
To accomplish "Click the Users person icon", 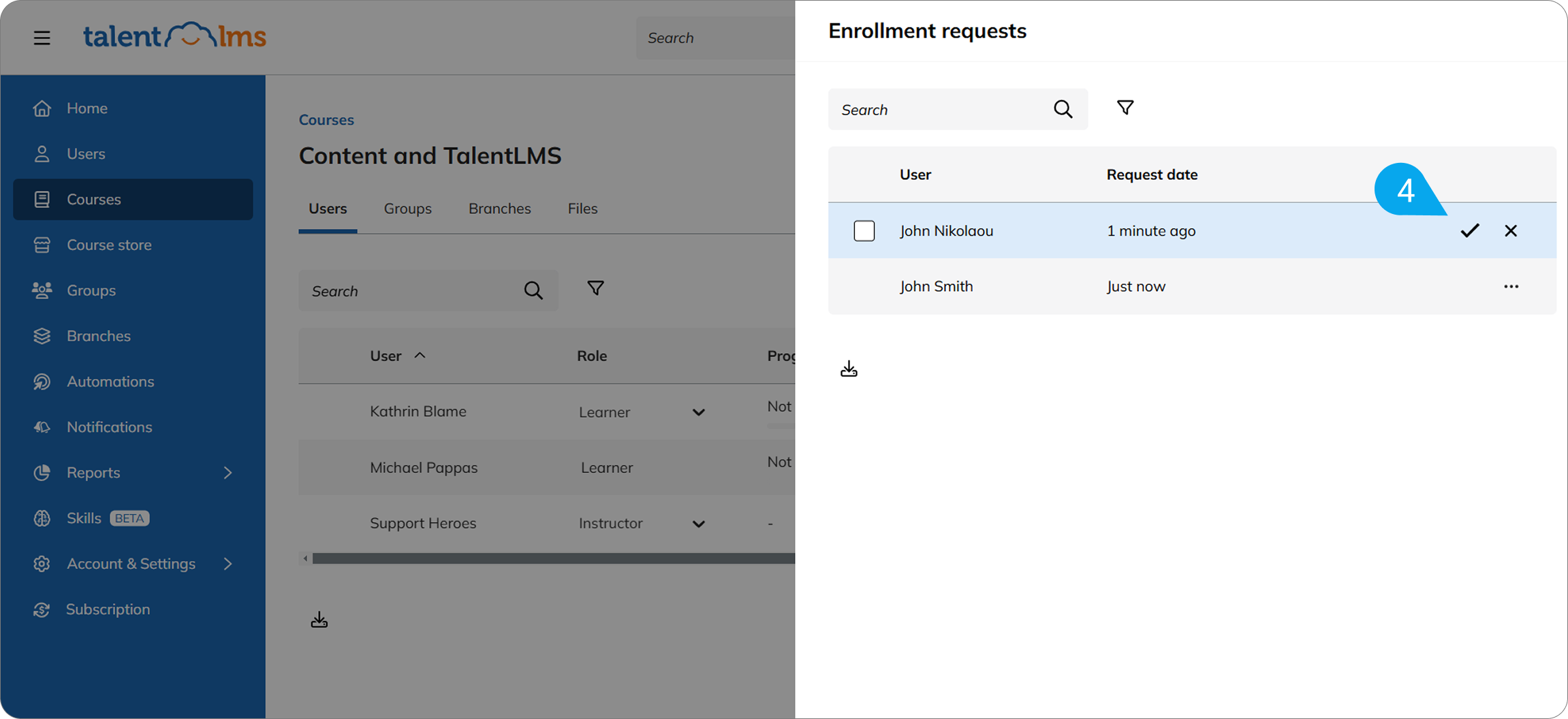I will 42,154.
